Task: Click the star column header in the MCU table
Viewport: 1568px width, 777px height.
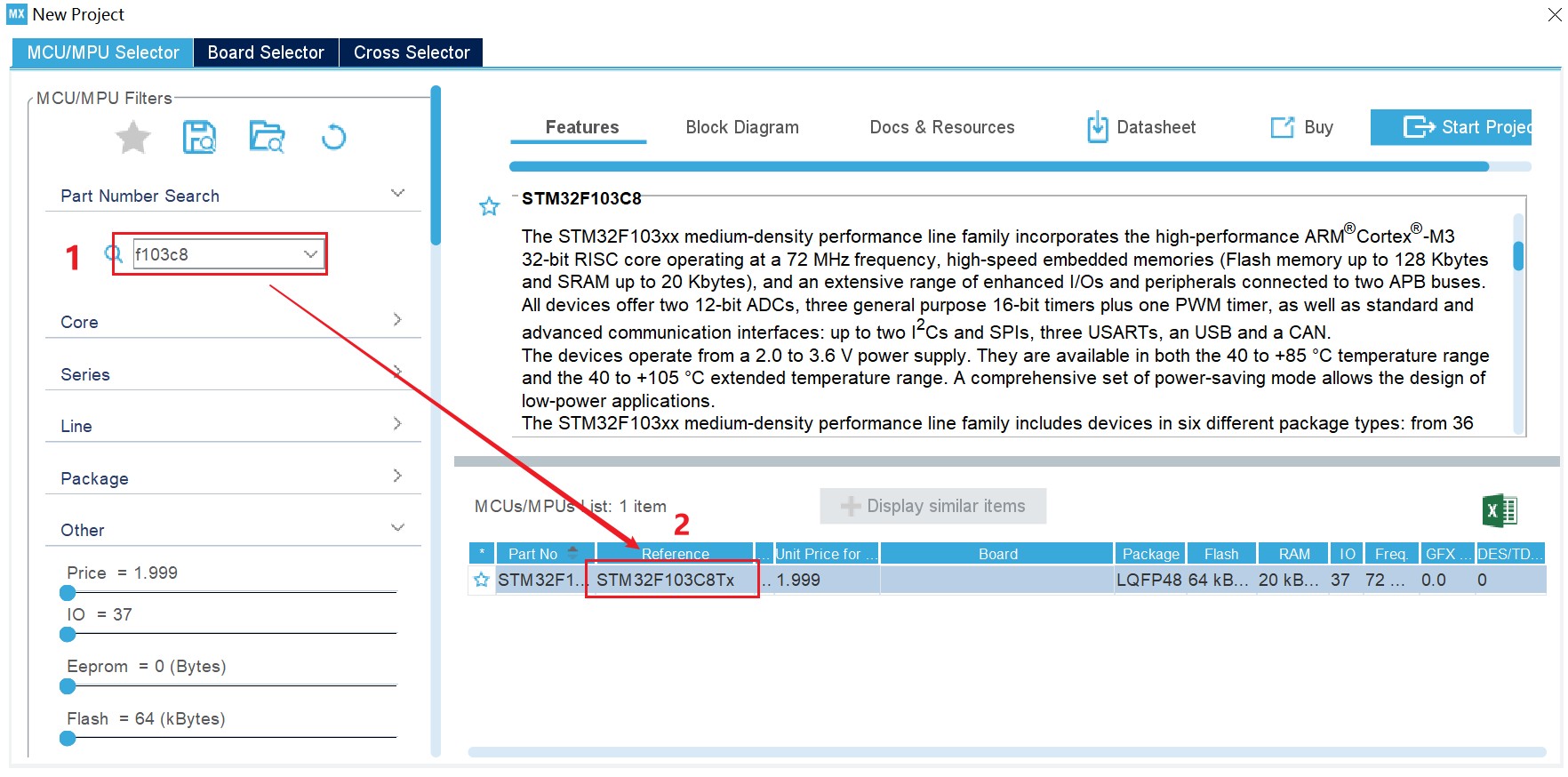Action: (482, 553)
